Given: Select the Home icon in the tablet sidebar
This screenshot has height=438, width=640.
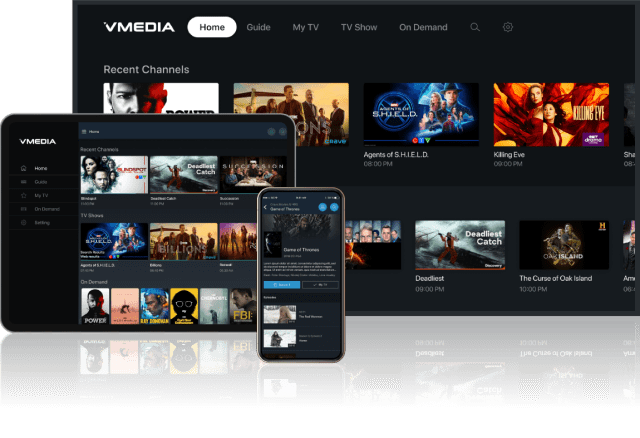Looking at the screenshot, I should 24,168.
